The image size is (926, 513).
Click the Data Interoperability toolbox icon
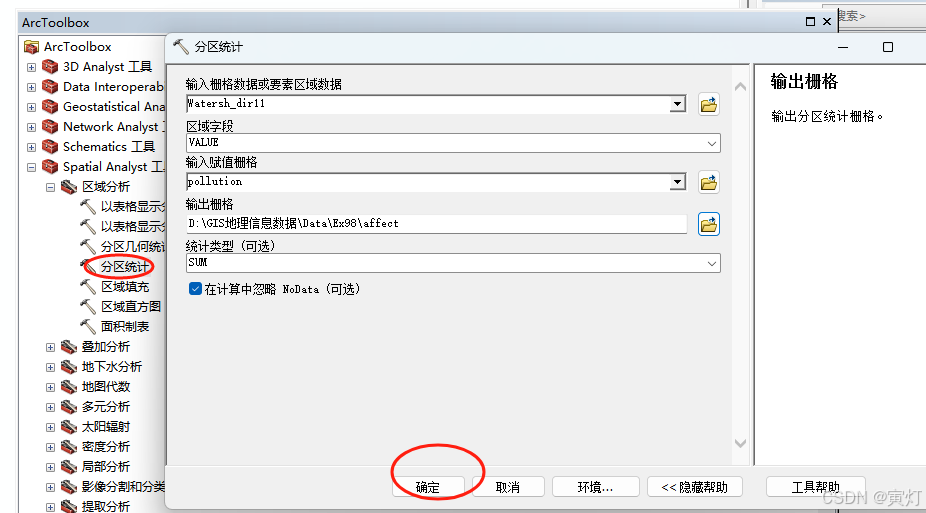point(50,87)
